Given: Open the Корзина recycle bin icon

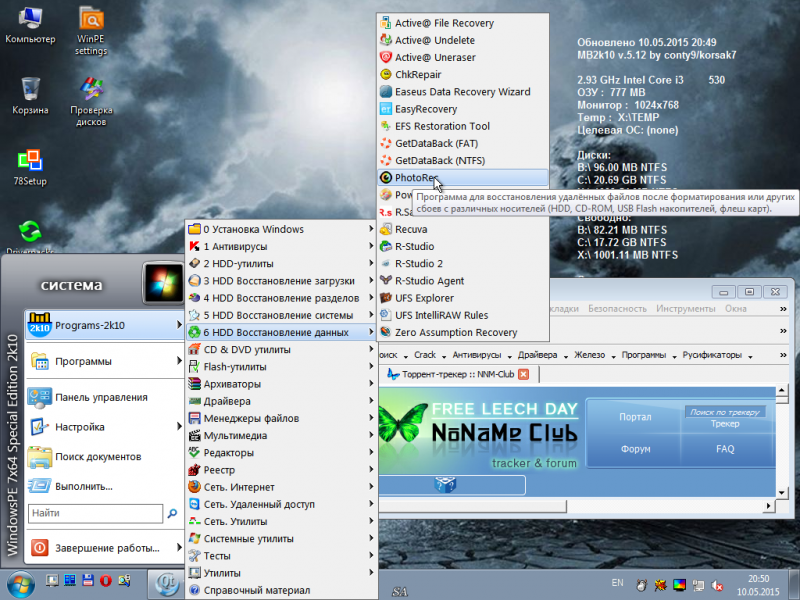Looking at the screenshot, I should coord(30,96).
